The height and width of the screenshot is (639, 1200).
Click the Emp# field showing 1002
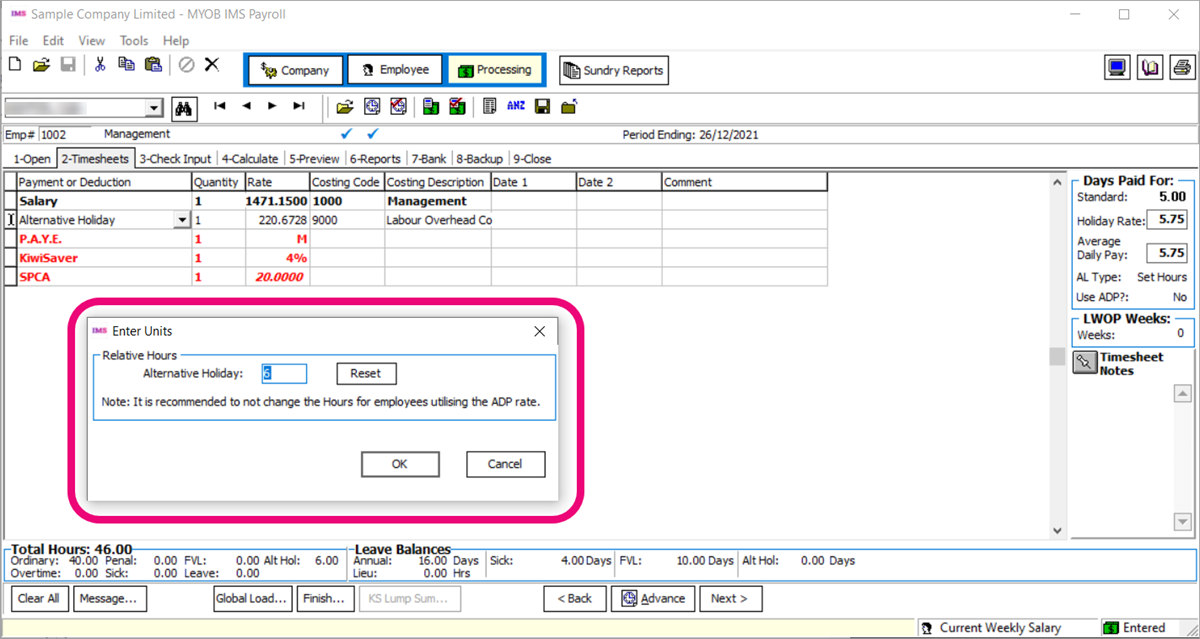64,134
